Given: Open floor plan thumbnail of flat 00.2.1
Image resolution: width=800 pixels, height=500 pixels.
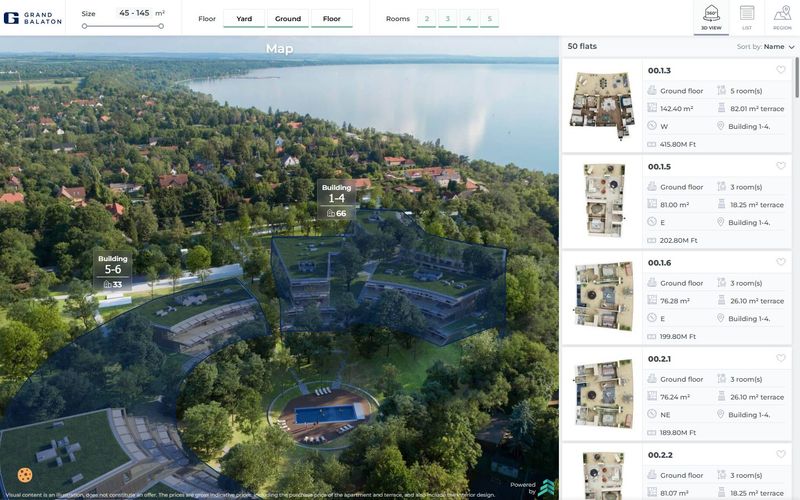Looking at the screenshot, I should coord(604,392).
